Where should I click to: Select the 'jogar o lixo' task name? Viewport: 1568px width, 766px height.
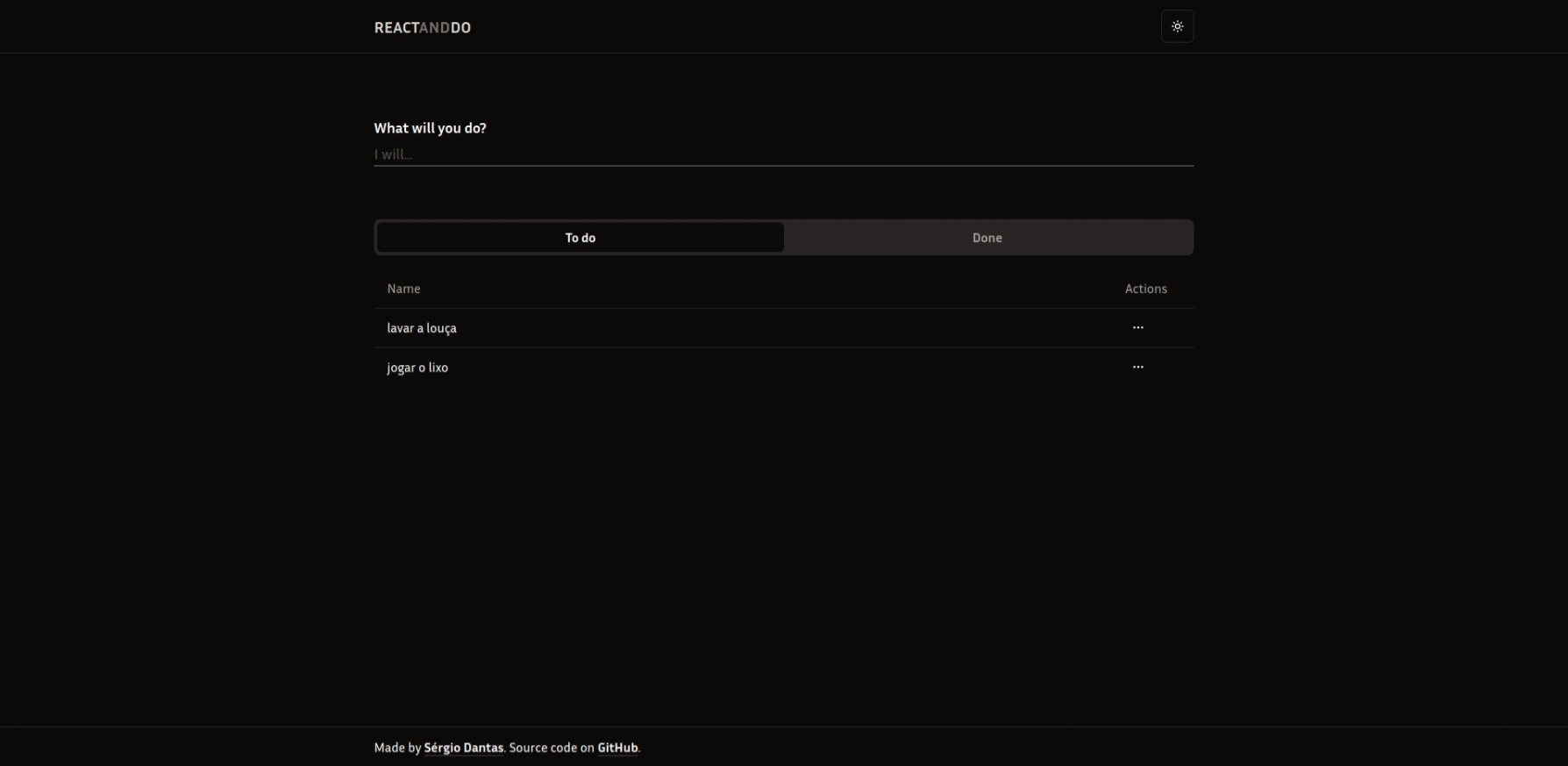click(x=417, y=368)
